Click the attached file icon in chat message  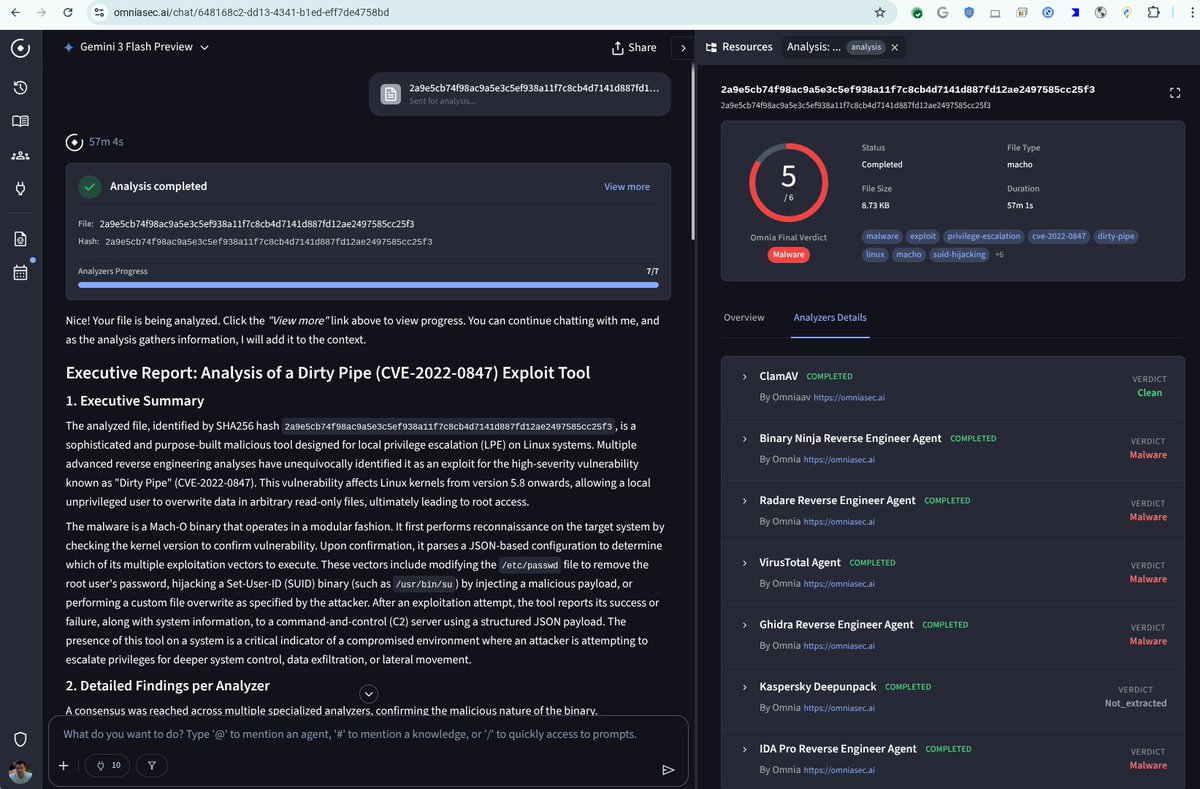pyautogui.click(x=391, y=94)
